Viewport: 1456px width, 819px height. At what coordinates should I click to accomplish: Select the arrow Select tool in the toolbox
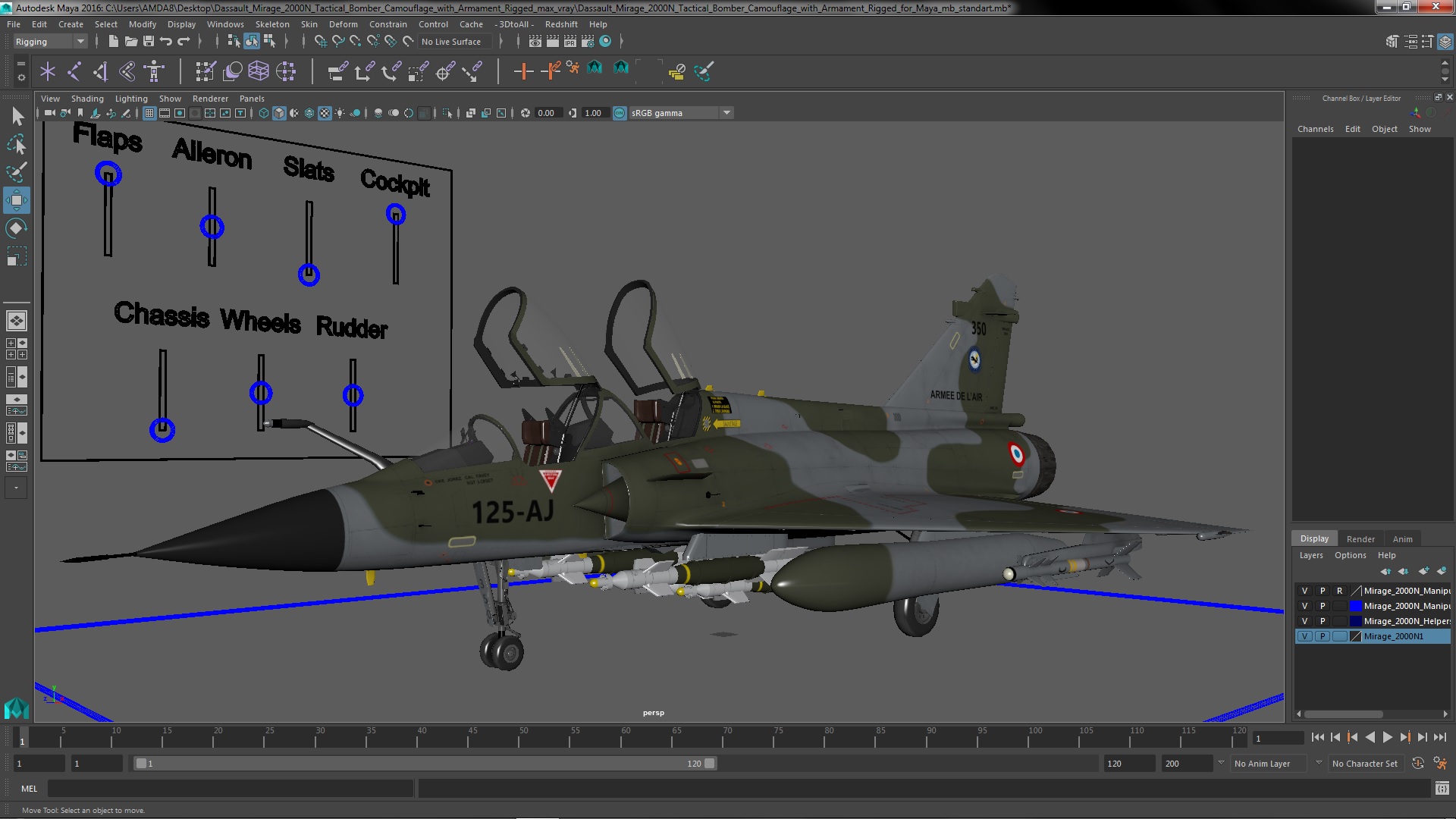click(x=17, y=116)
